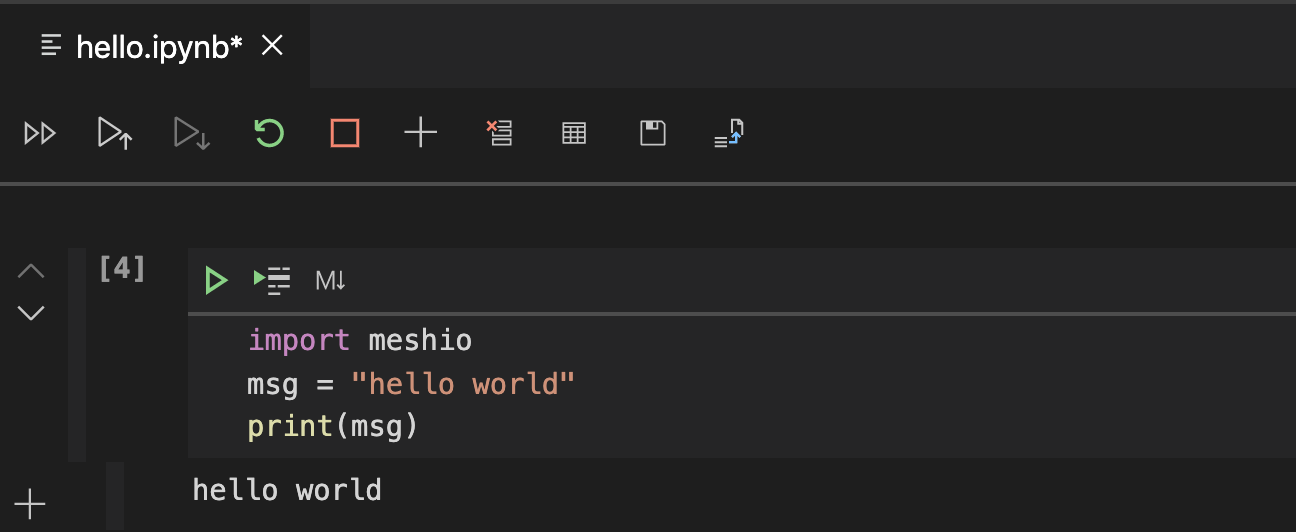Restart the kernel using the green arrow
Viewport: 1296px width, 532px height.
(268, 133)
